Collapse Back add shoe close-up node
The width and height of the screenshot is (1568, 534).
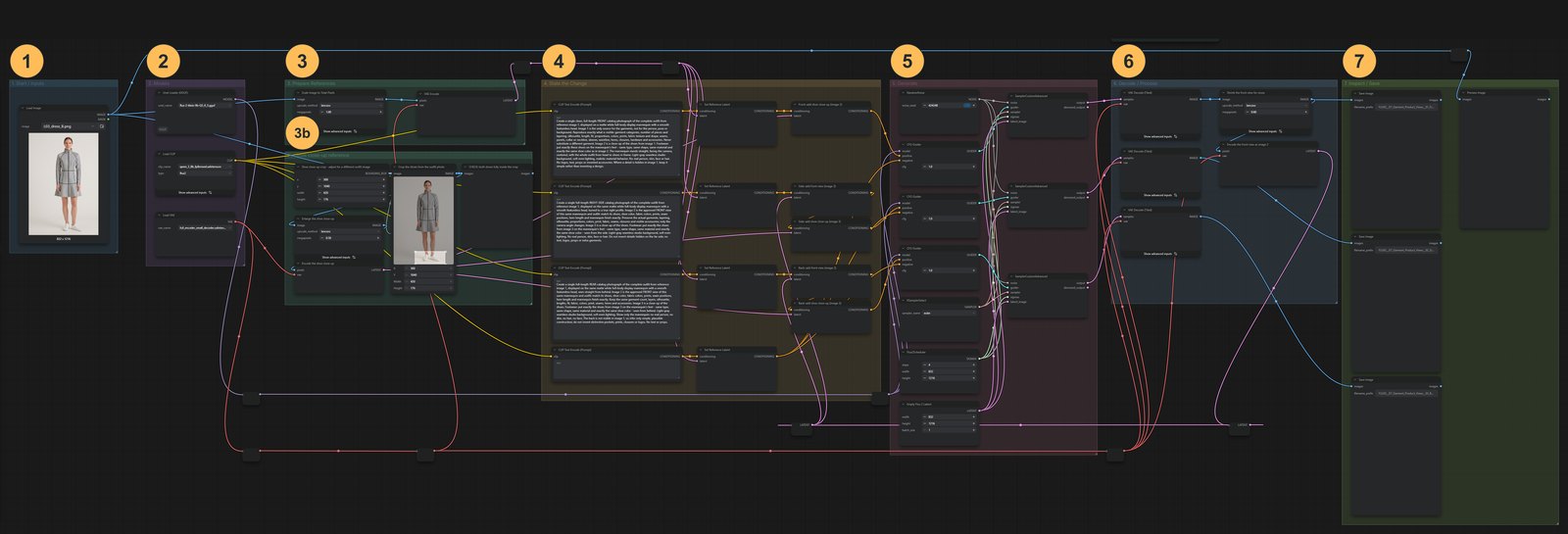[795, 303]
